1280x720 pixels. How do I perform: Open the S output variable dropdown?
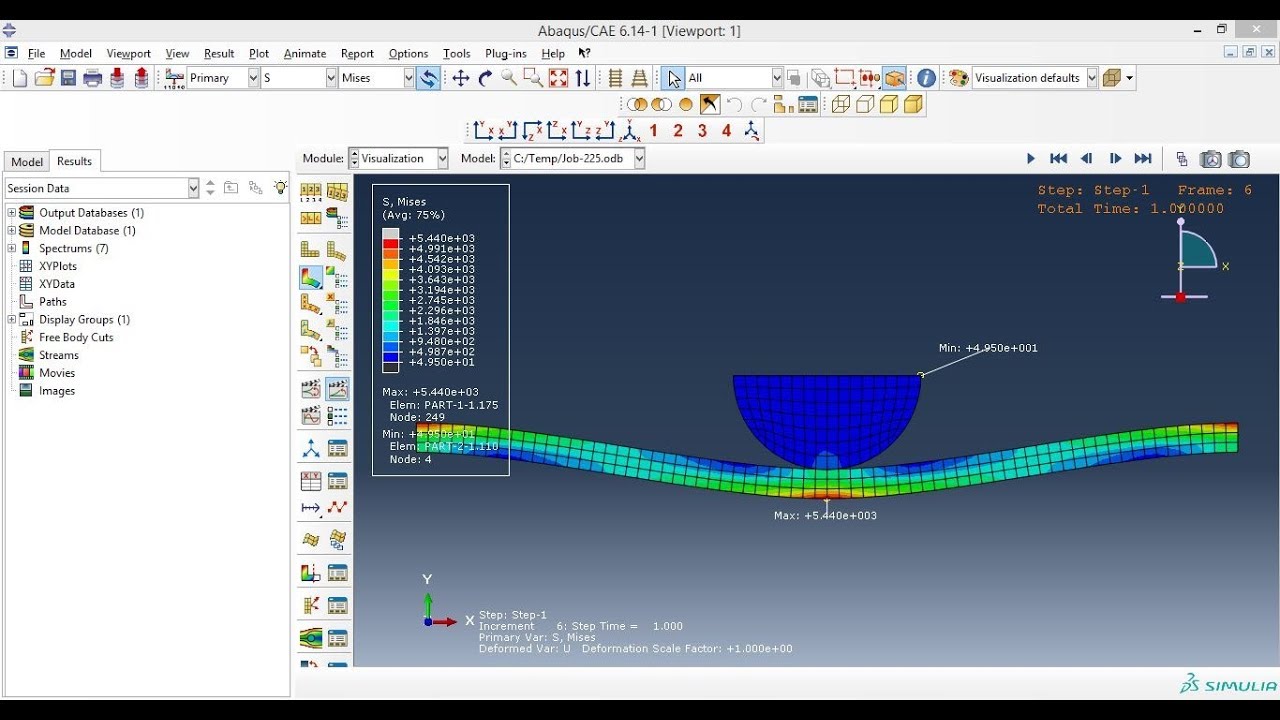(331, 78)
